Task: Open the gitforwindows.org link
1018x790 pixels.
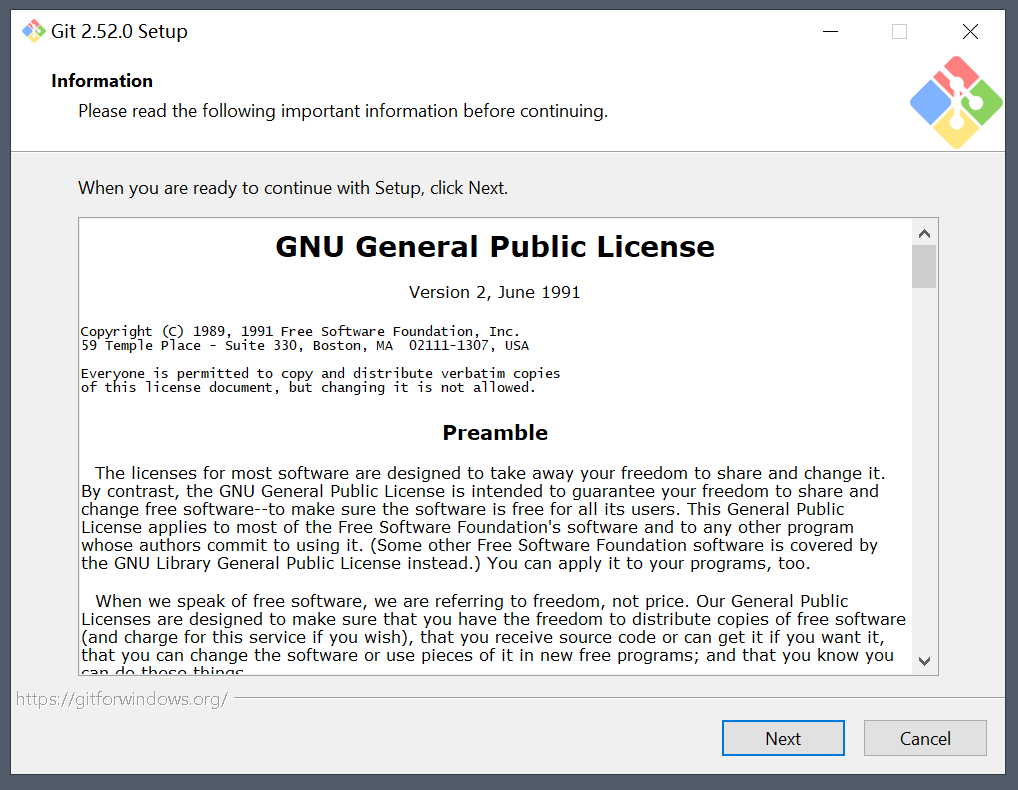Action: click(x=122, y=699)
